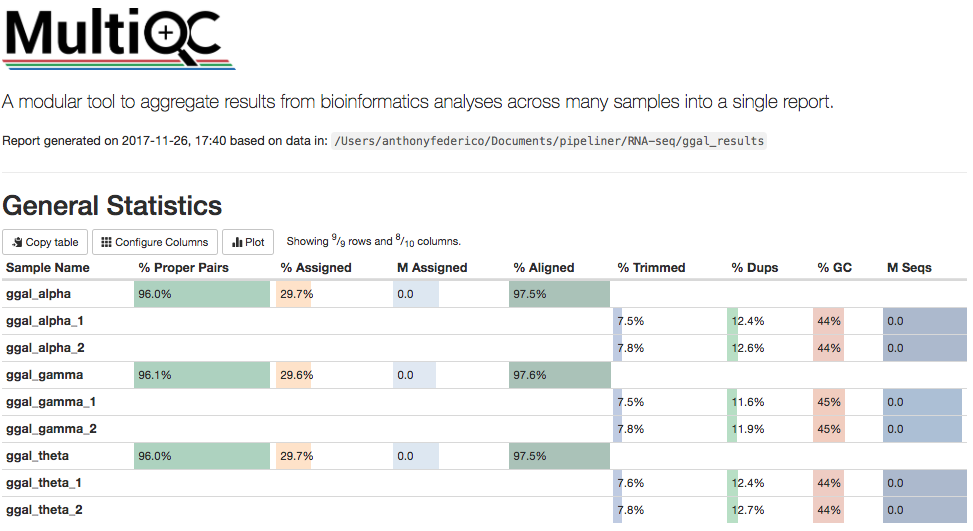Image resolution: width=973 pixels, height=531 pixels.
Task: Click the General Statistics heading
Action: [112, 206]
